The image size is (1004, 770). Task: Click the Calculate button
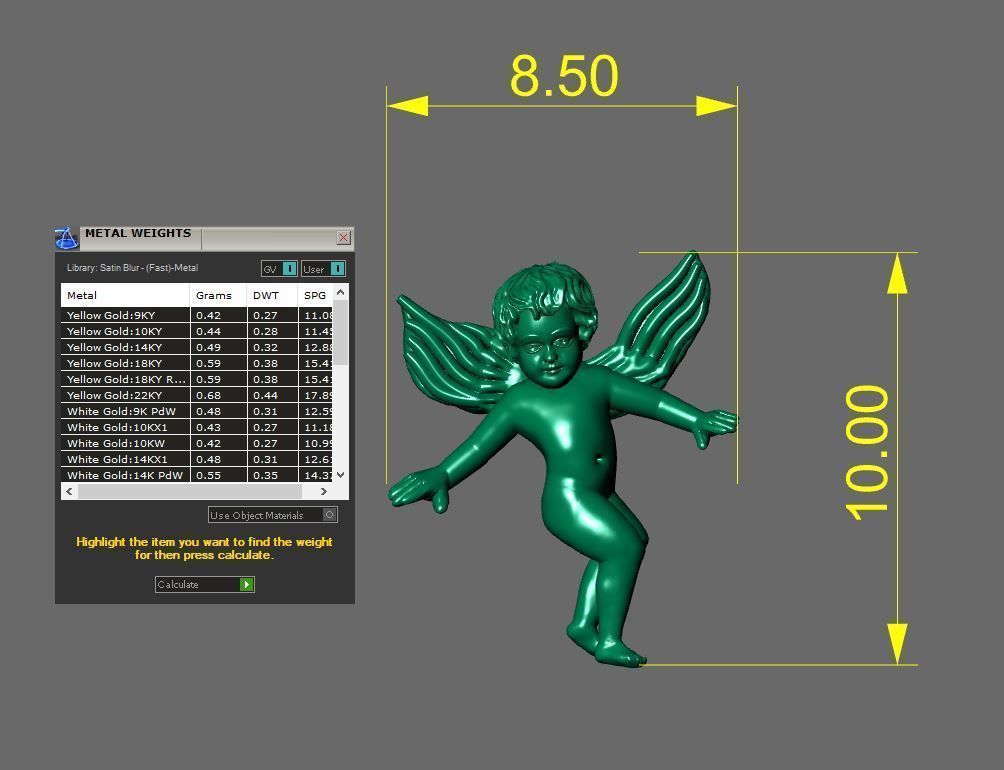point(205,584)
